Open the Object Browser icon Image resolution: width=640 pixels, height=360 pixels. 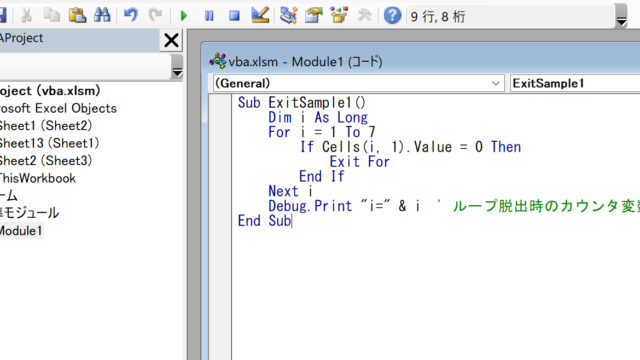pyautogui.click(x=339, y=16)
